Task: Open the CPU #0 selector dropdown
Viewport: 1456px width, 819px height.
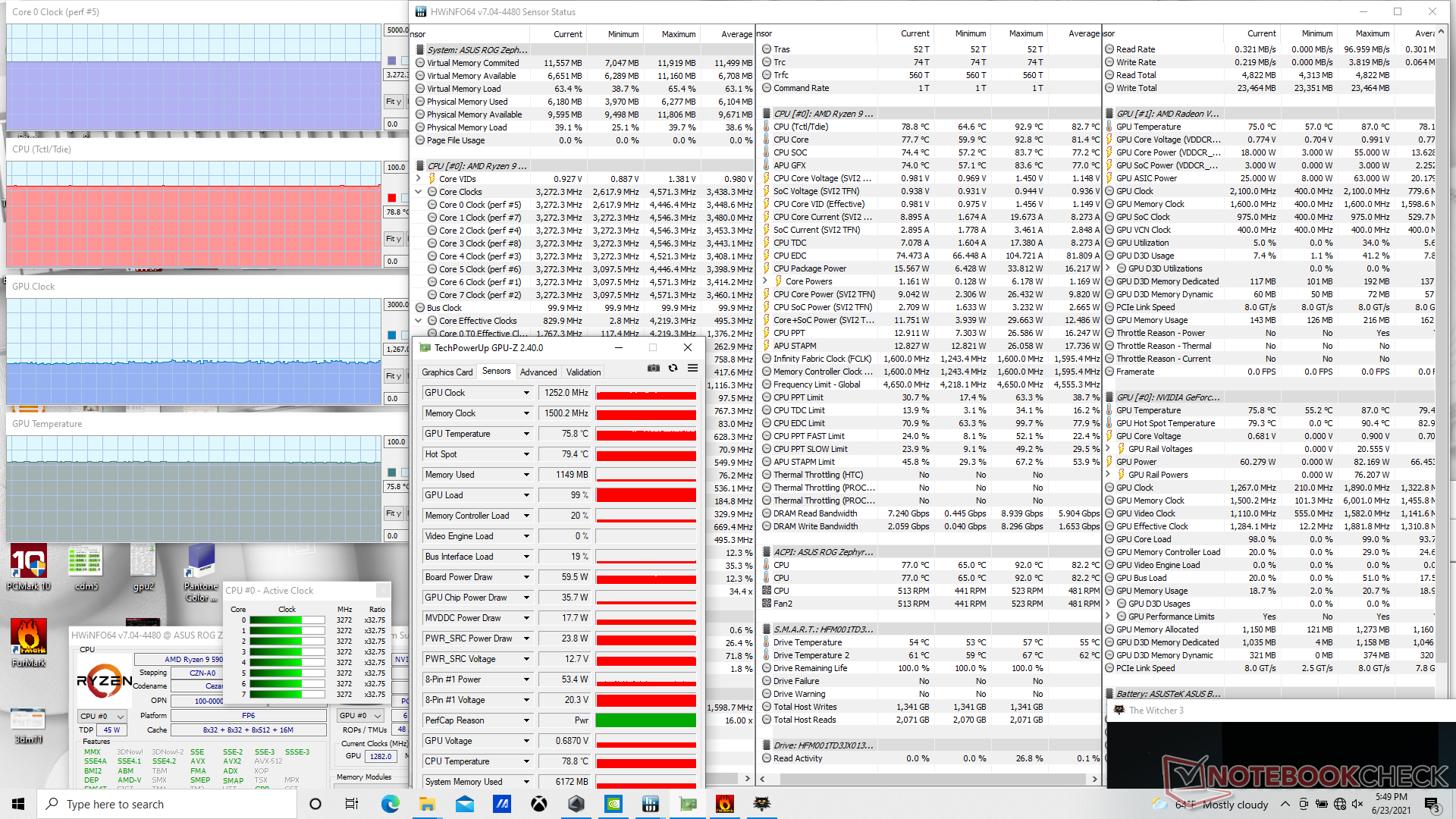Action: pyautogui.click(x=102, y=716)
